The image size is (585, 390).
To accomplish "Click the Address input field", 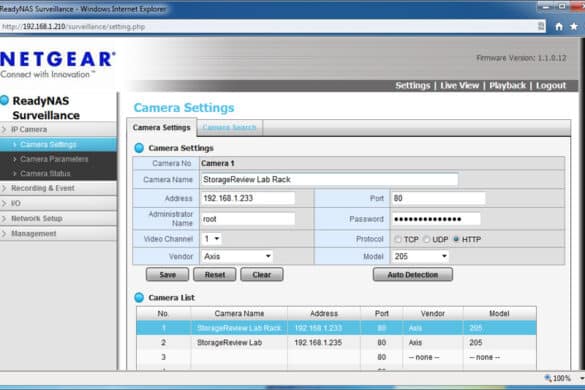I will pos(248,198).
